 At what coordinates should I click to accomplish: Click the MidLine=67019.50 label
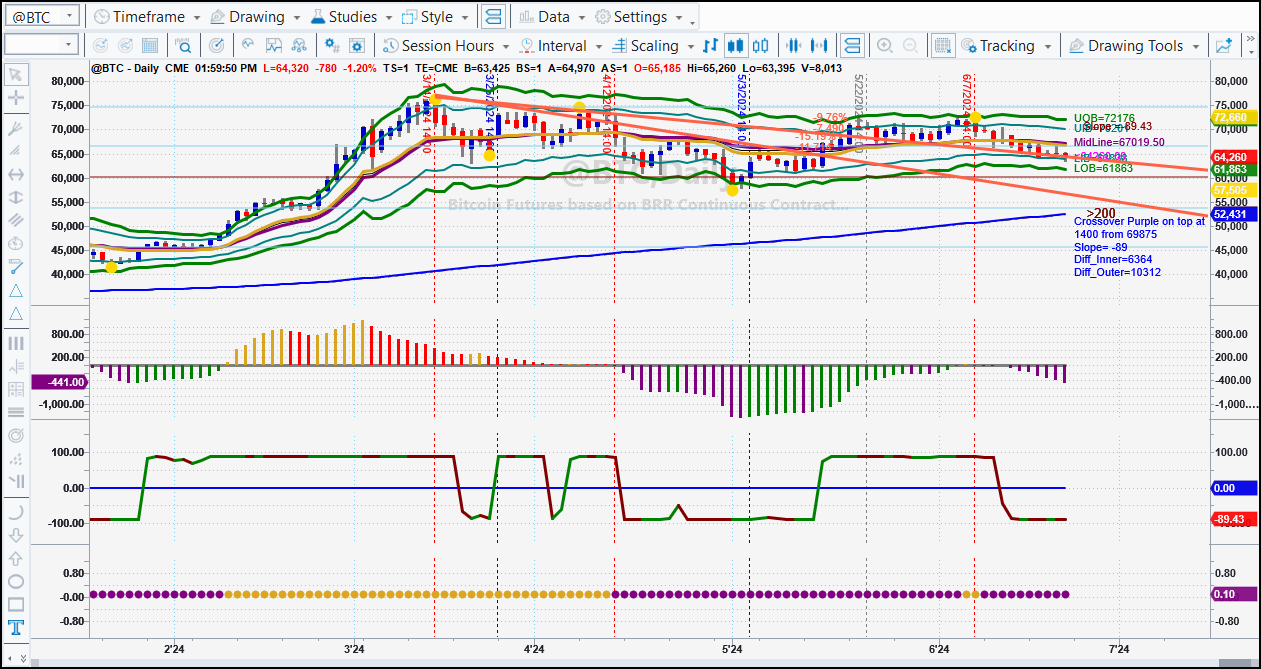tap(1120, 143)
